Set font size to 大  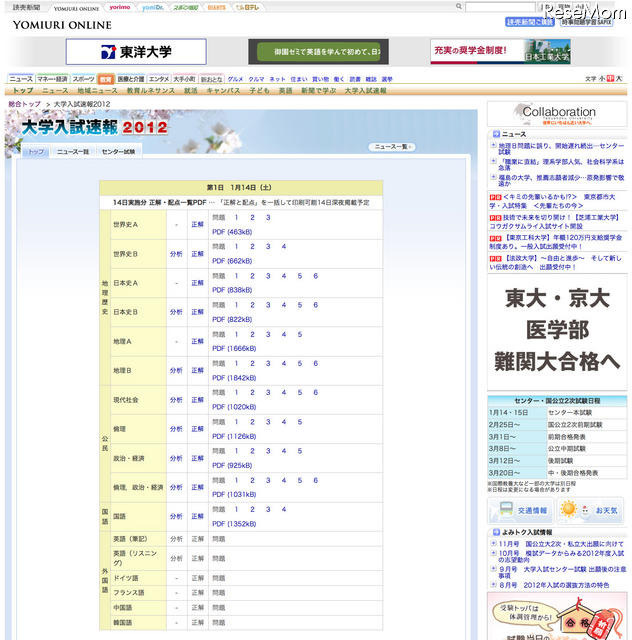(619, 78)
